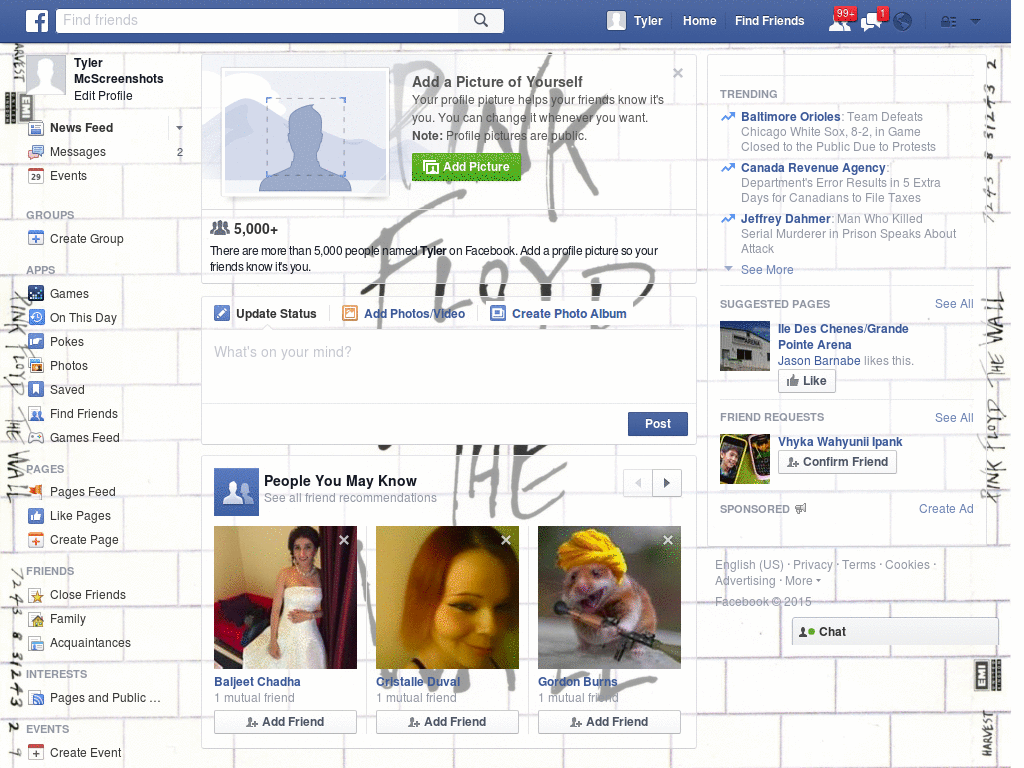Screen dimensions: 1024x768
Task: Go to Home in top bar
Action: coord(699,21)
